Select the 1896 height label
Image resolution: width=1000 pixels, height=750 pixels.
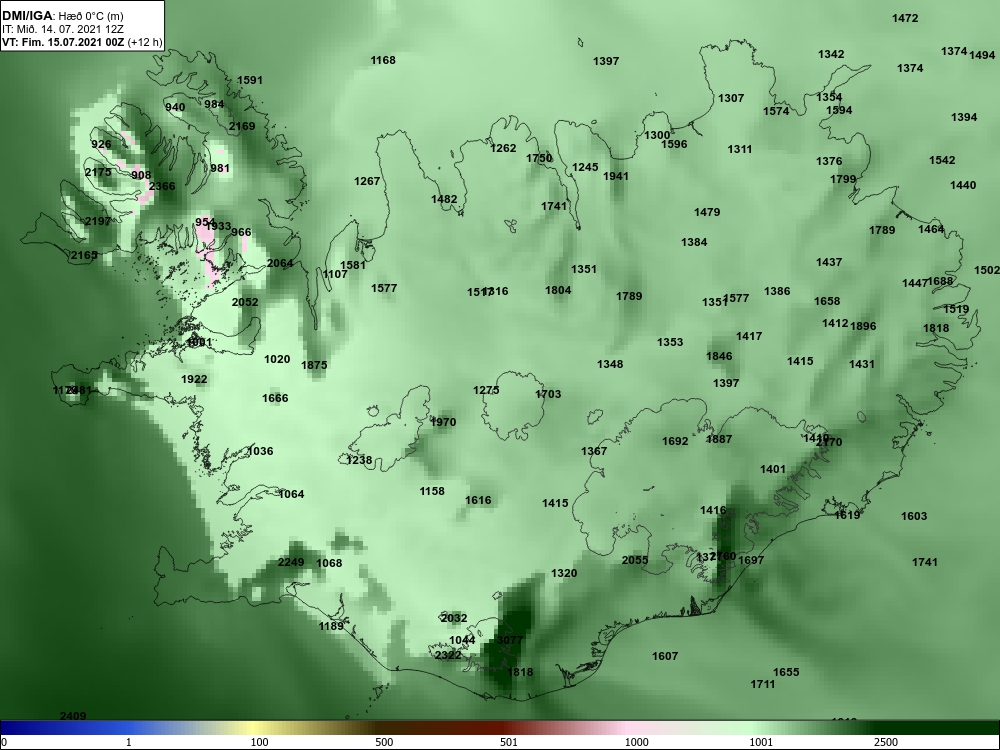863,326
